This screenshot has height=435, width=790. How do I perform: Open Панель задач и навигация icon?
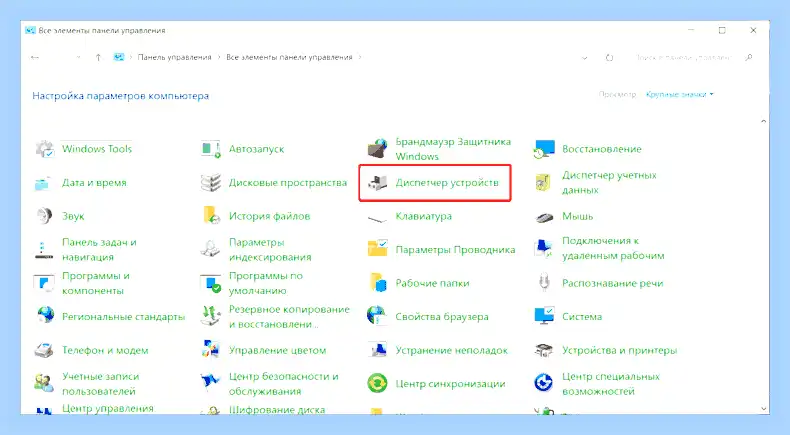click(44, 250)
